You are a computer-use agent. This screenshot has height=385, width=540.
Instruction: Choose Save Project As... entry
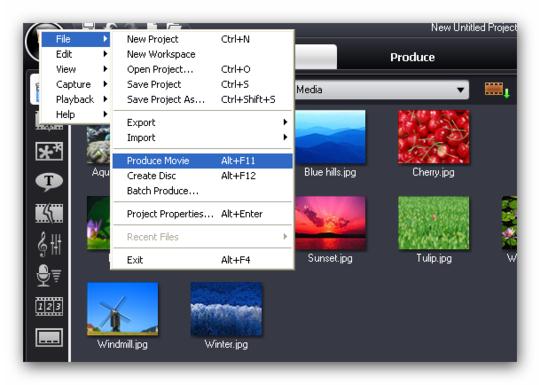pyautogui.click(x=202, y=100)
